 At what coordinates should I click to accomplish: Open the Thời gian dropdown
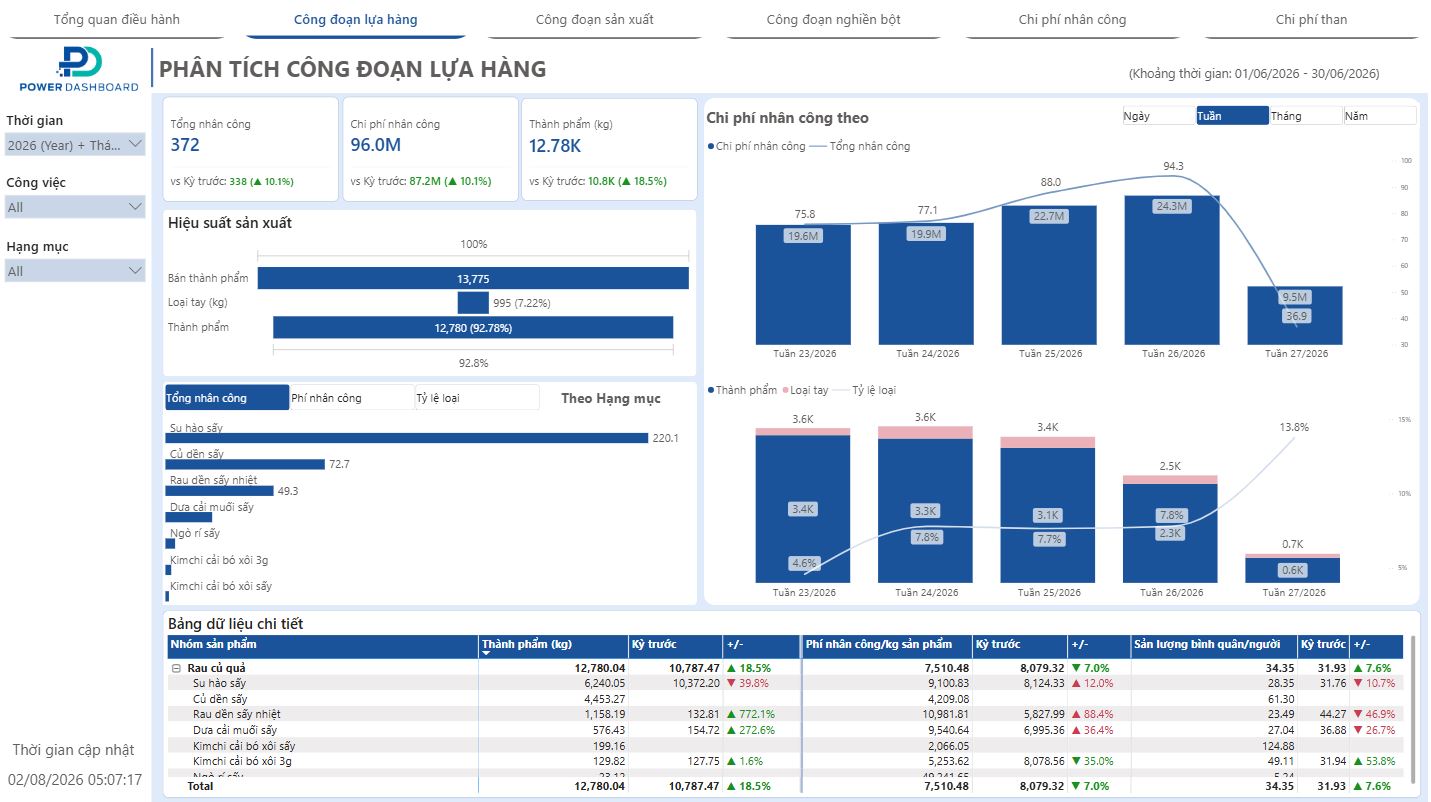(x=75, y=145)
